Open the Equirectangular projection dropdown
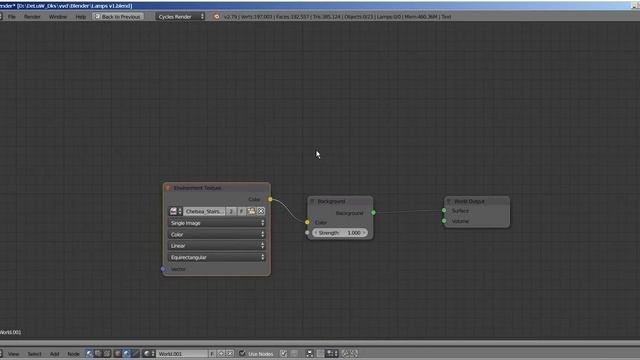This screenshot has width=640, height=360. pyautogui.click(x=217, y=257)
